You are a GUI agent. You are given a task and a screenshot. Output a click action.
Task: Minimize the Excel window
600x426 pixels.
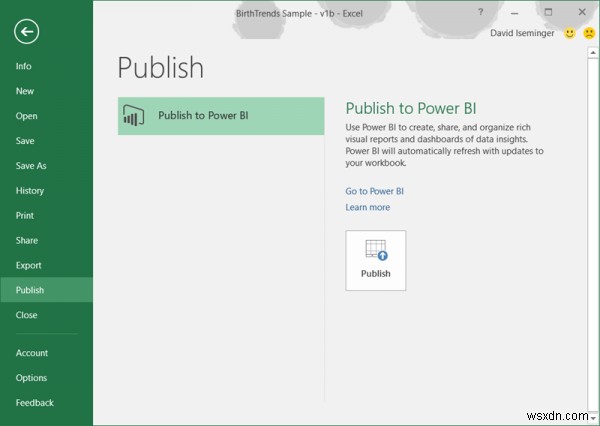pos(514,13)
